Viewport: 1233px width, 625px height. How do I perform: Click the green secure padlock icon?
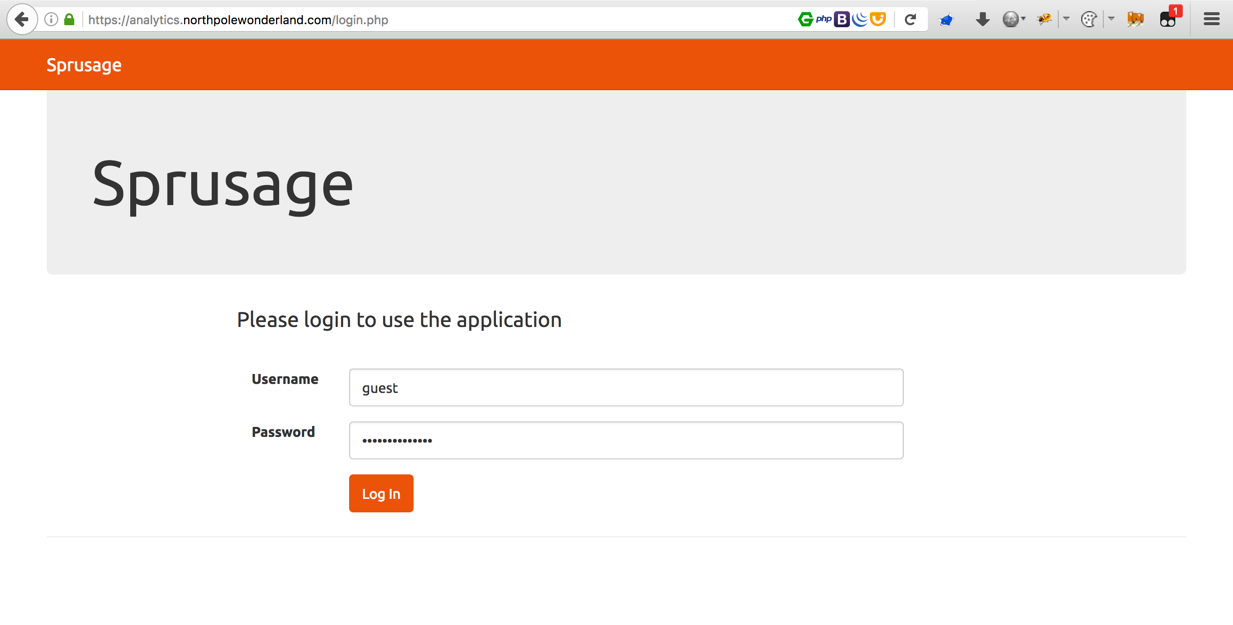tap(69, 19)
